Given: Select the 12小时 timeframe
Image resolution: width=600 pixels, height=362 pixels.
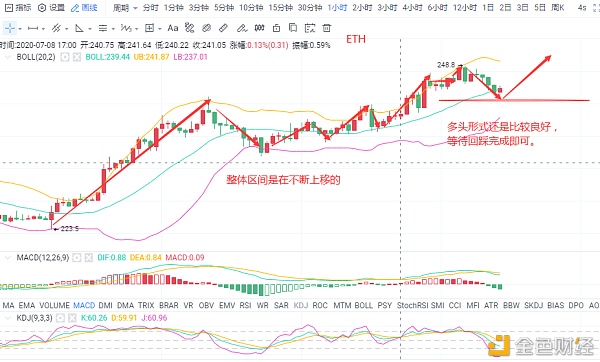Looking at the screenshot, I should 465,8.
